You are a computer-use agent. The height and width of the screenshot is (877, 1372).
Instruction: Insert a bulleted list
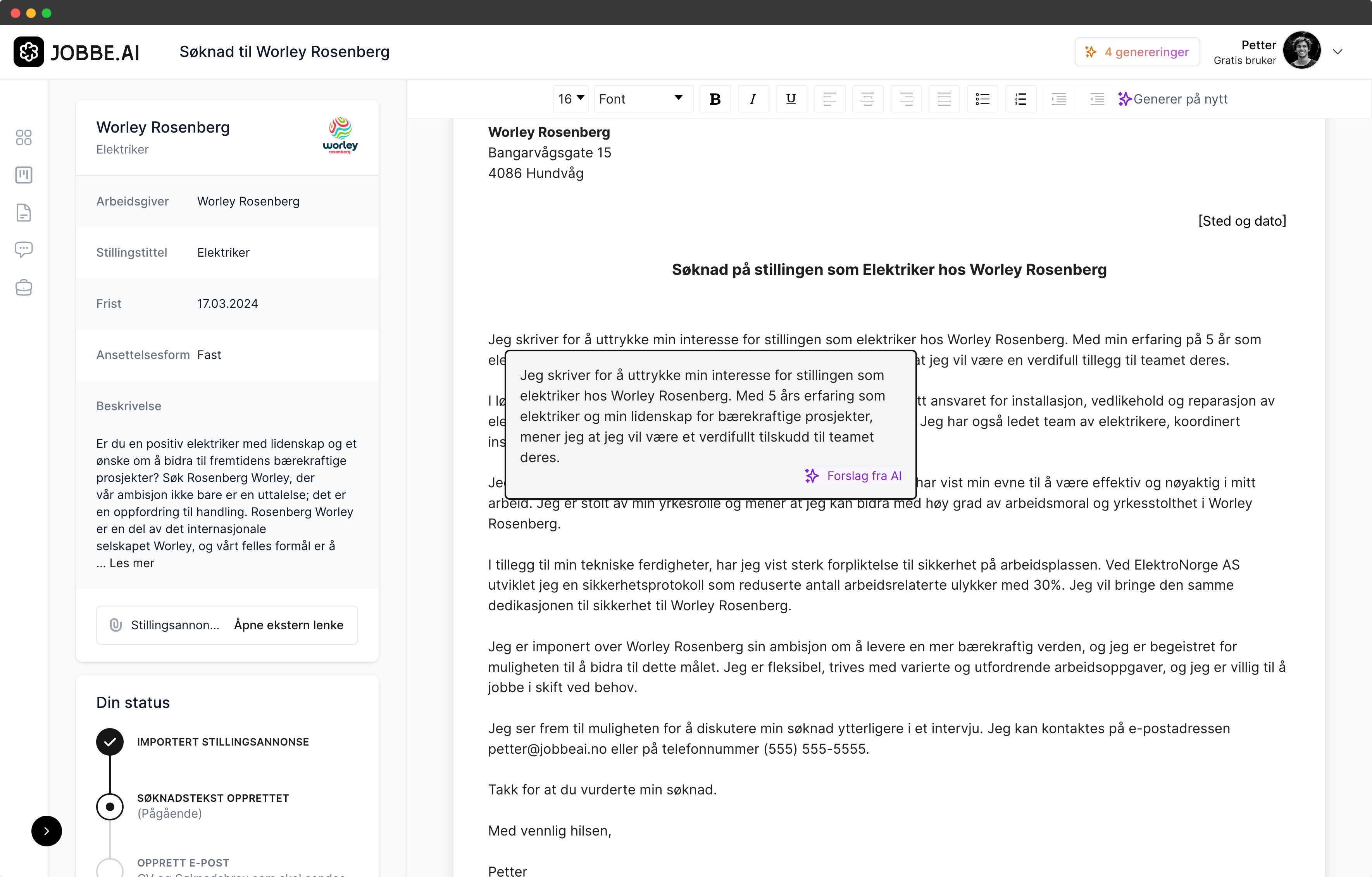pyautogui.click(x=982, y=99)
